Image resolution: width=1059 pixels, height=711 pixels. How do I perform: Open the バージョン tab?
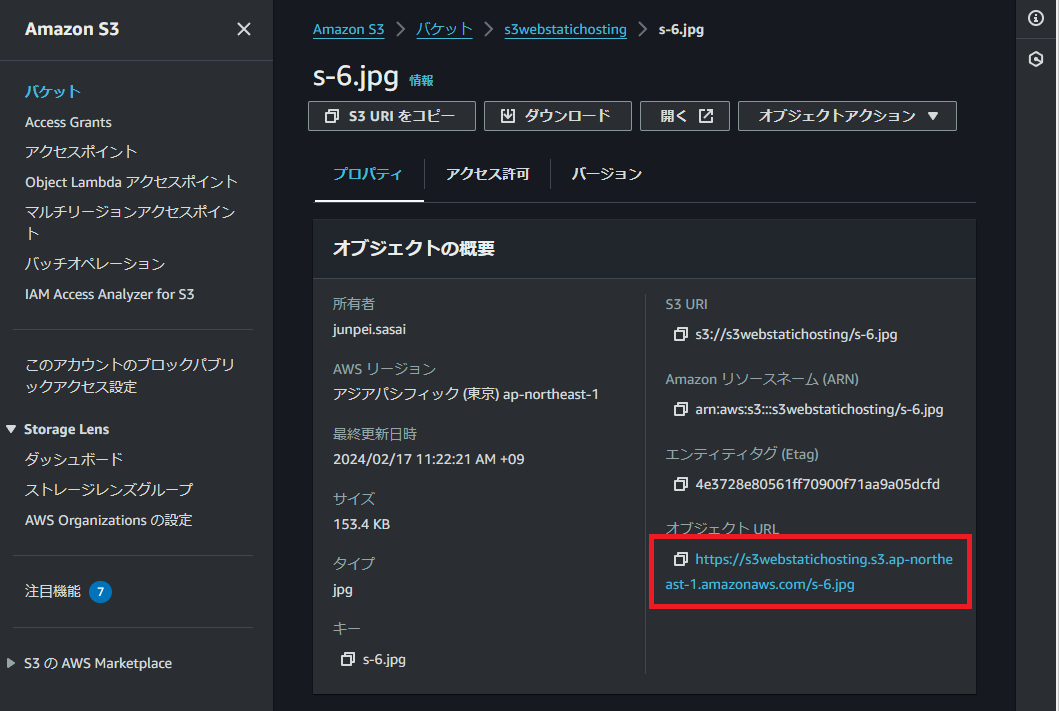click(605, 173)
